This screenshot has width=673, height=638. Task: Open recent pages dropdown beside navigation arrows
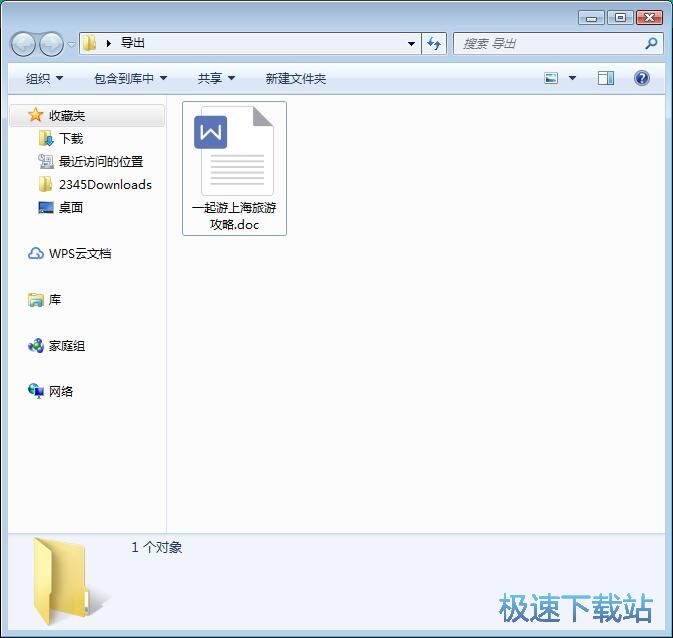[71, 44]
